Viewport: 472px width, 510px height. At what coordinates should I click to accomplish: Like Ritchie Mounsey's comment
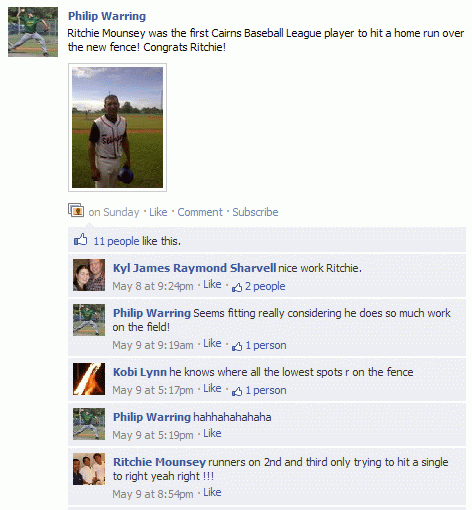[x=212, y=492]
